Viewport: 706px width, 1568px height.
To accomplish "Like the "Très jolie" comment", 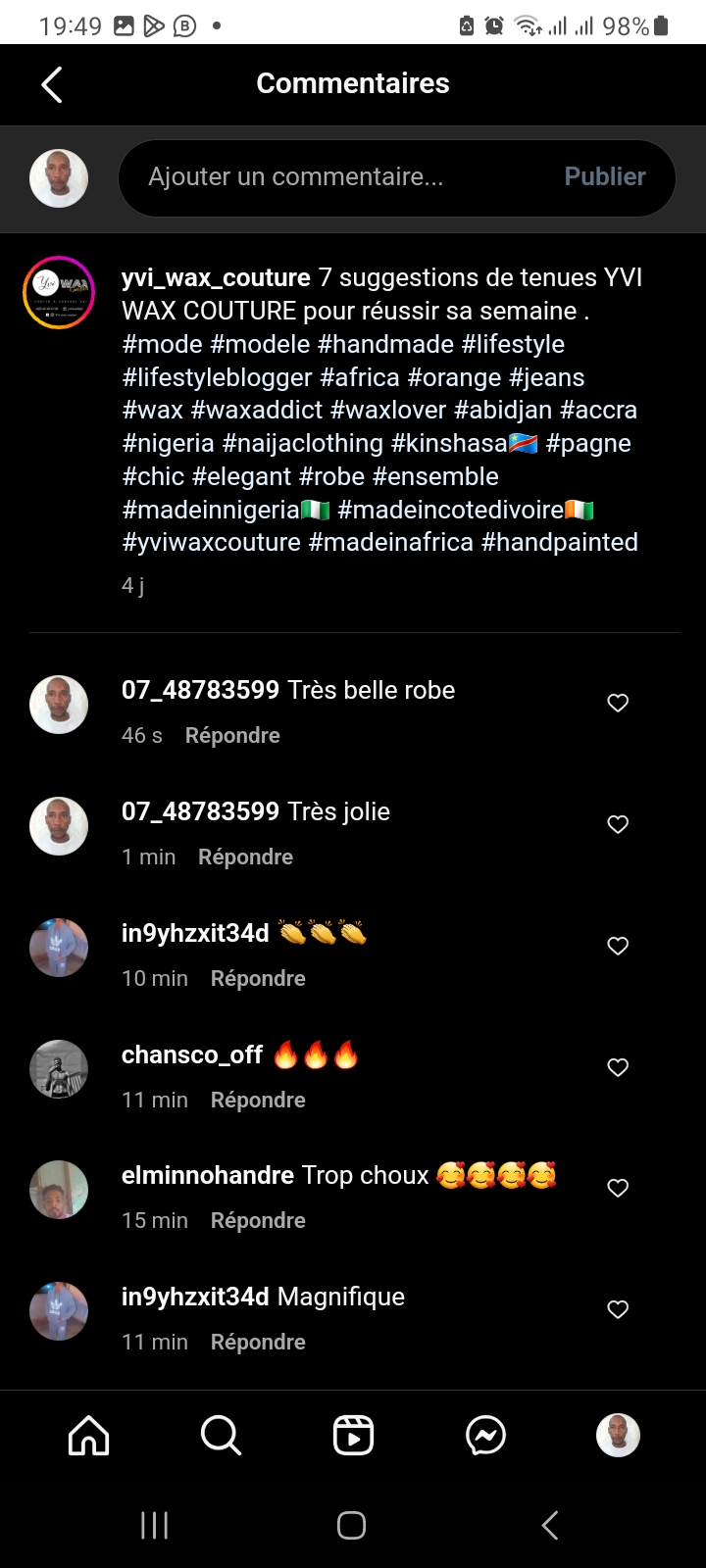I will pos(618,824).
